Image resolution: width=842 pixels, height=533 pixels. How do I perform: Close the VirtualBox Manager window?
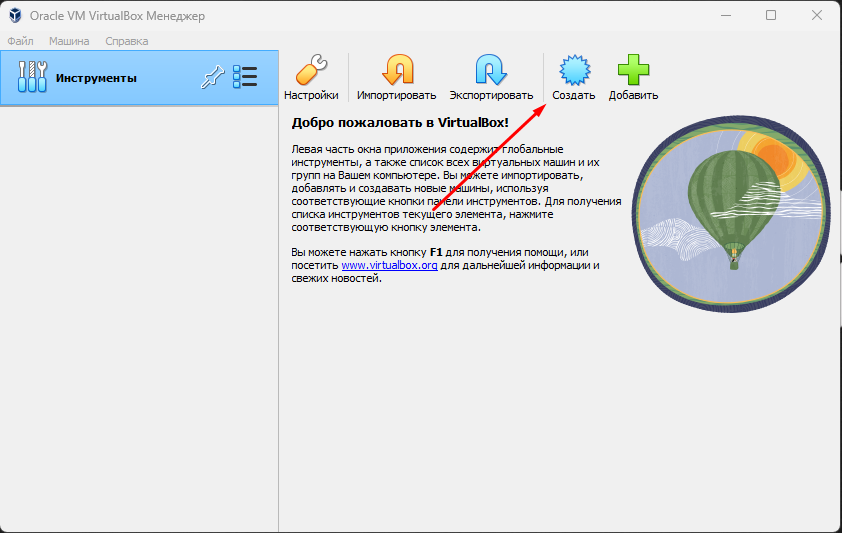coord(817,15)
